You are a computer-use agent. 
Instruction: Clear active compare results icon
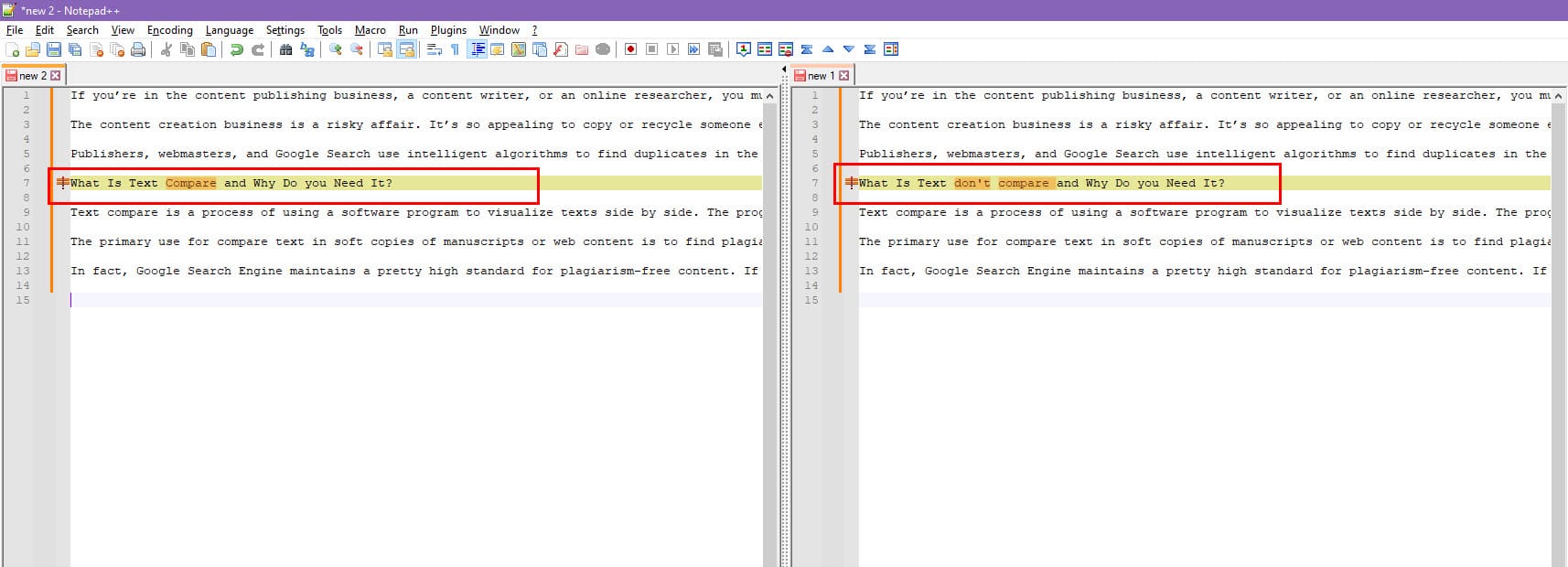(786, 49)
